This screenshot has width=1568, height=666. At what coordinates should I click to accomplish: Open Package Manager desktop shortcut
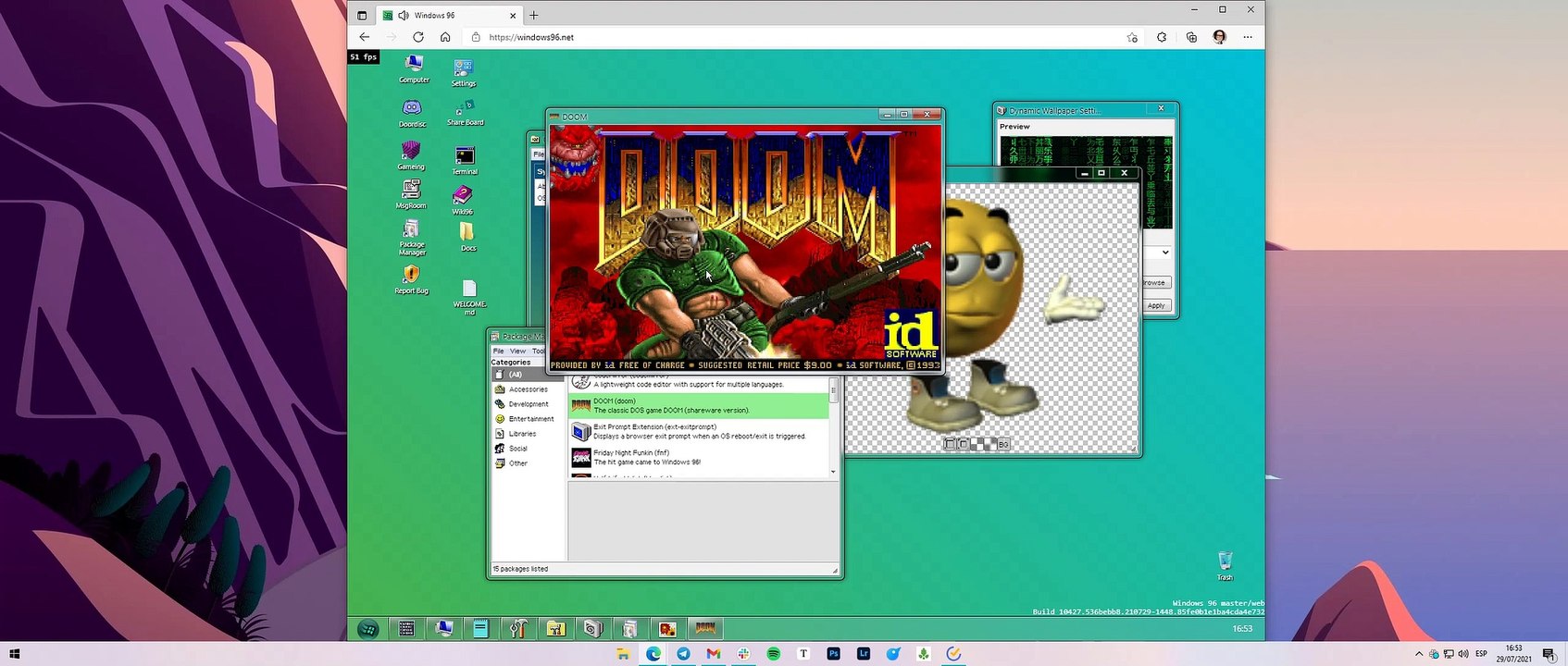(412, 238)
